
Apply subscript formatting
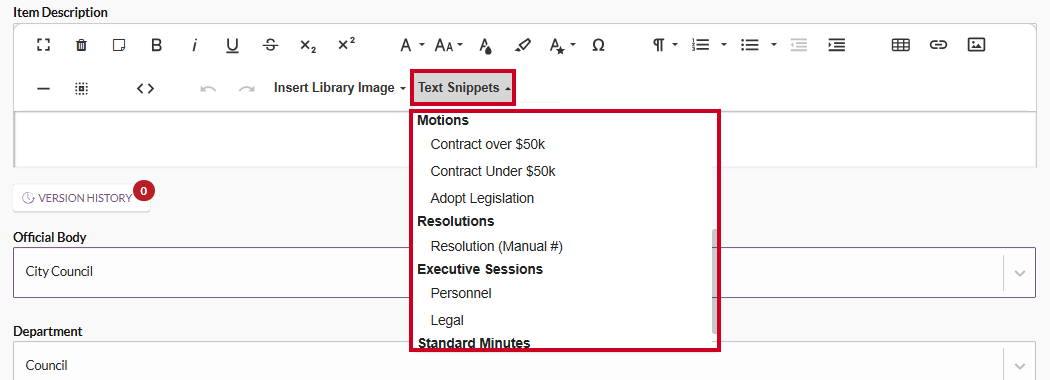point(308,45)
